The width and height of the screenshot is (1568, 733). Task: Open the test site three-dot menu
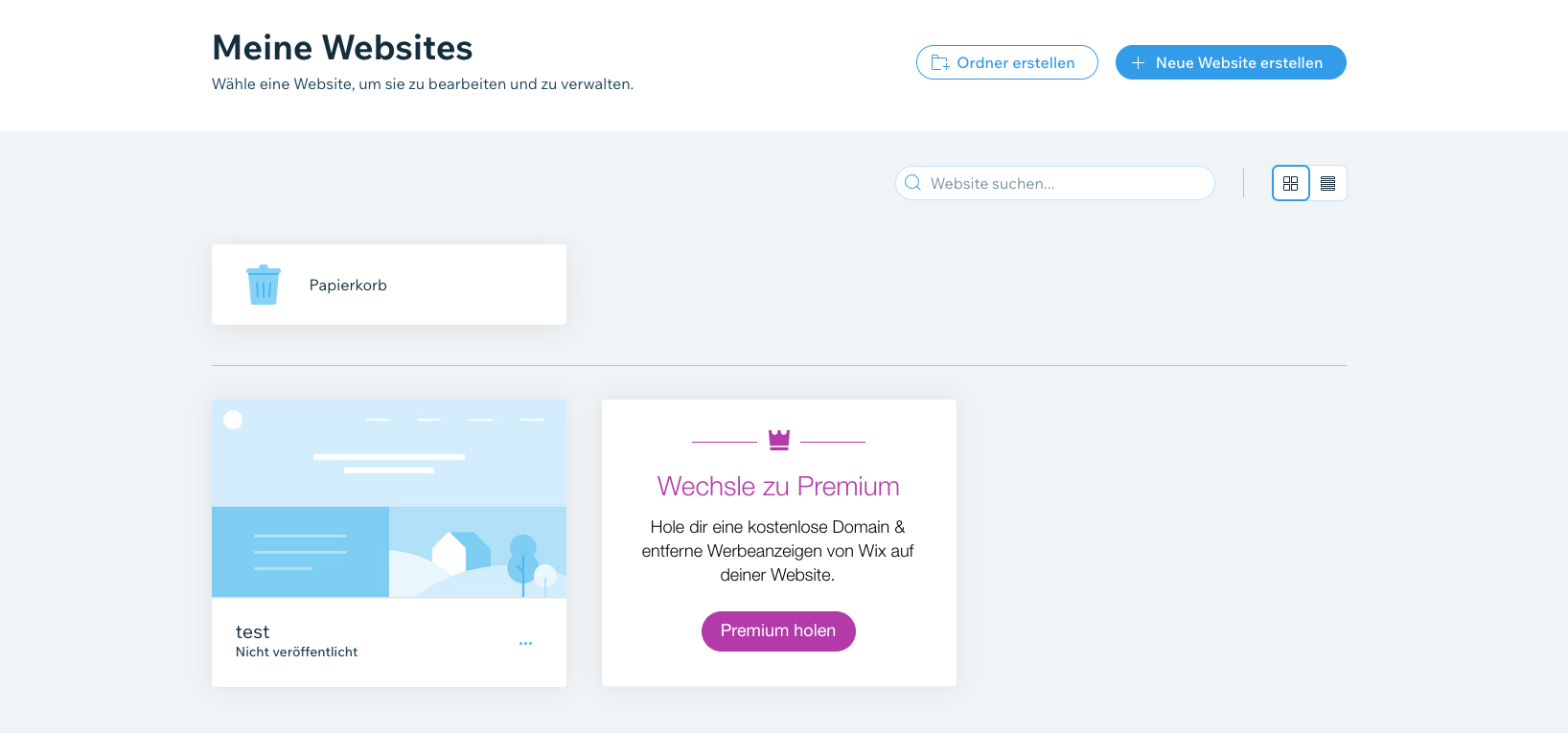pos(525,643)
